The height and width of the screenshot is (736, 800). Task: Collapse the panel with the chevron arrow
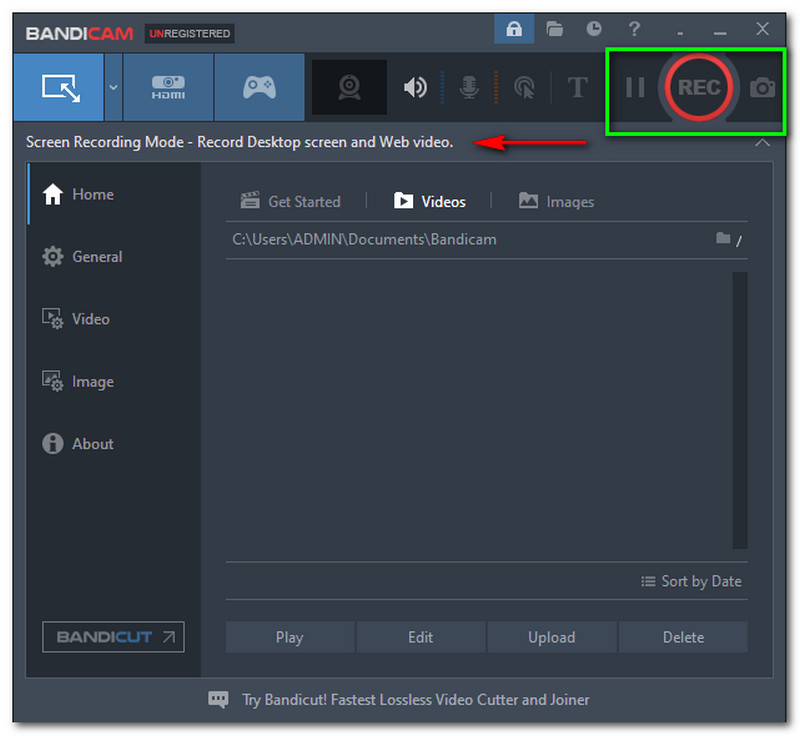(x=762, y=143)
